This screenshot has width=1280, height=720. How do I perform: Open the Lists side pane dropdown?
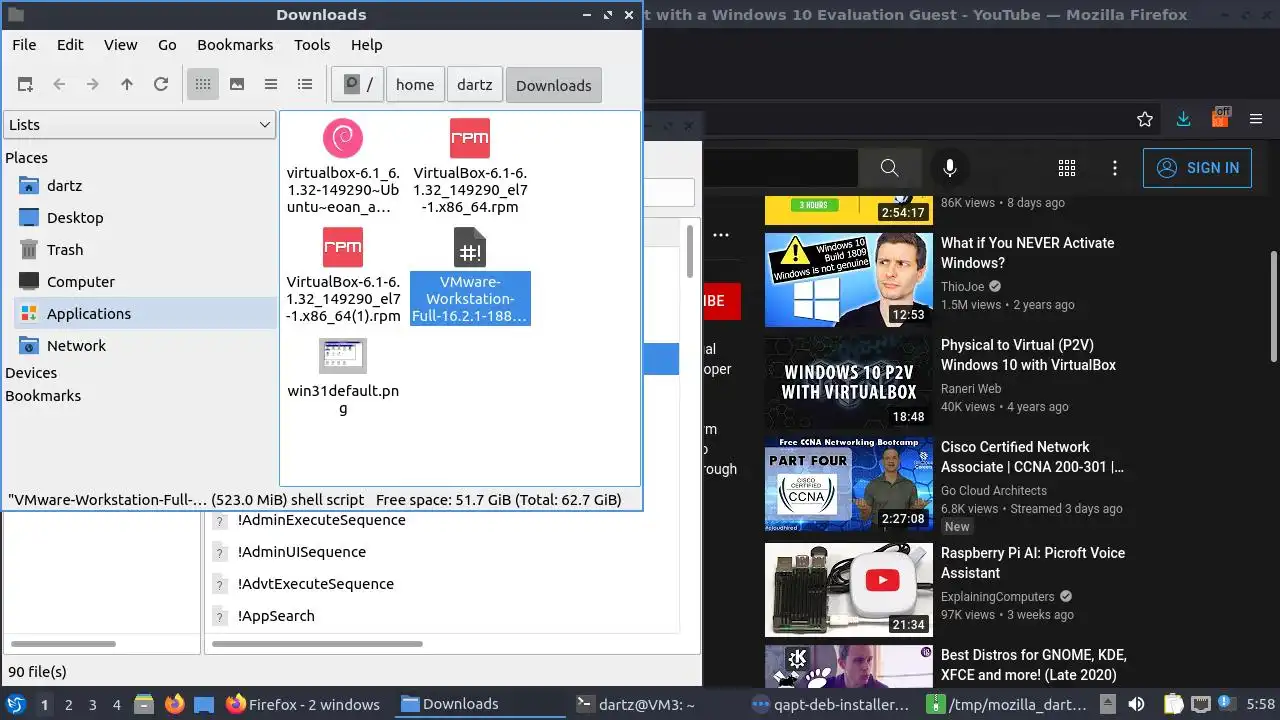click(x=139, y=124)
